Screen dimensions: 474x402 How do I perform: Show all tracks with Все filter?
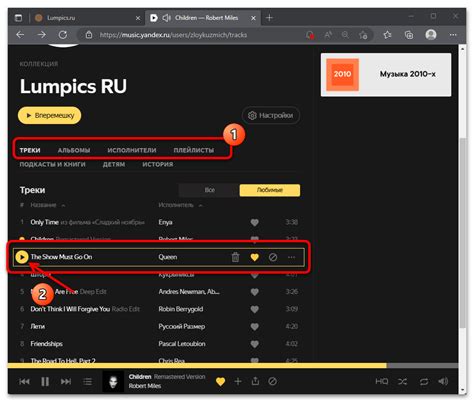click(x=209, y=190)
